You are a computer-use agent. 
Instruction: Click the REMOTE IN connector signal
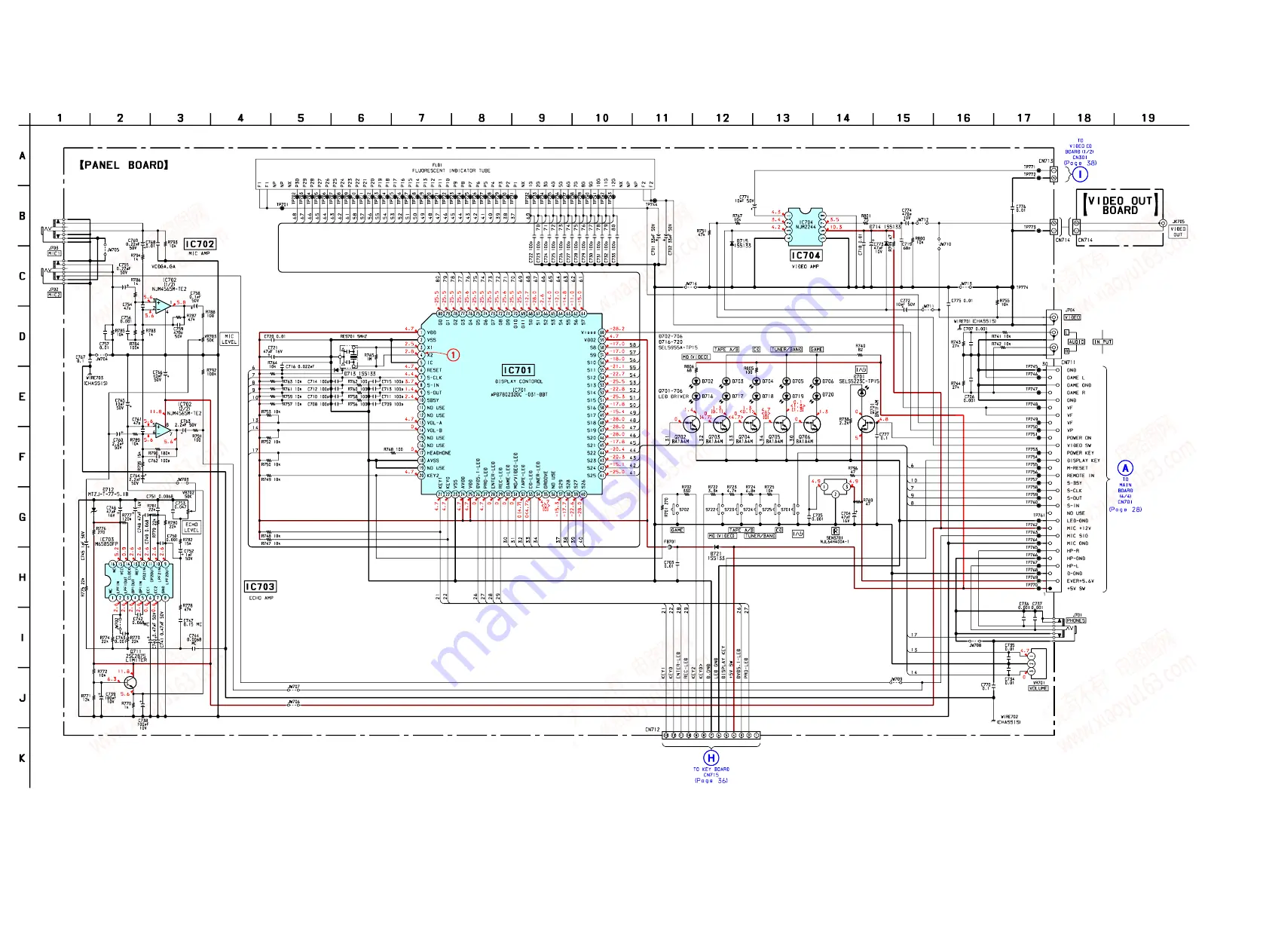coord(1081,476)
